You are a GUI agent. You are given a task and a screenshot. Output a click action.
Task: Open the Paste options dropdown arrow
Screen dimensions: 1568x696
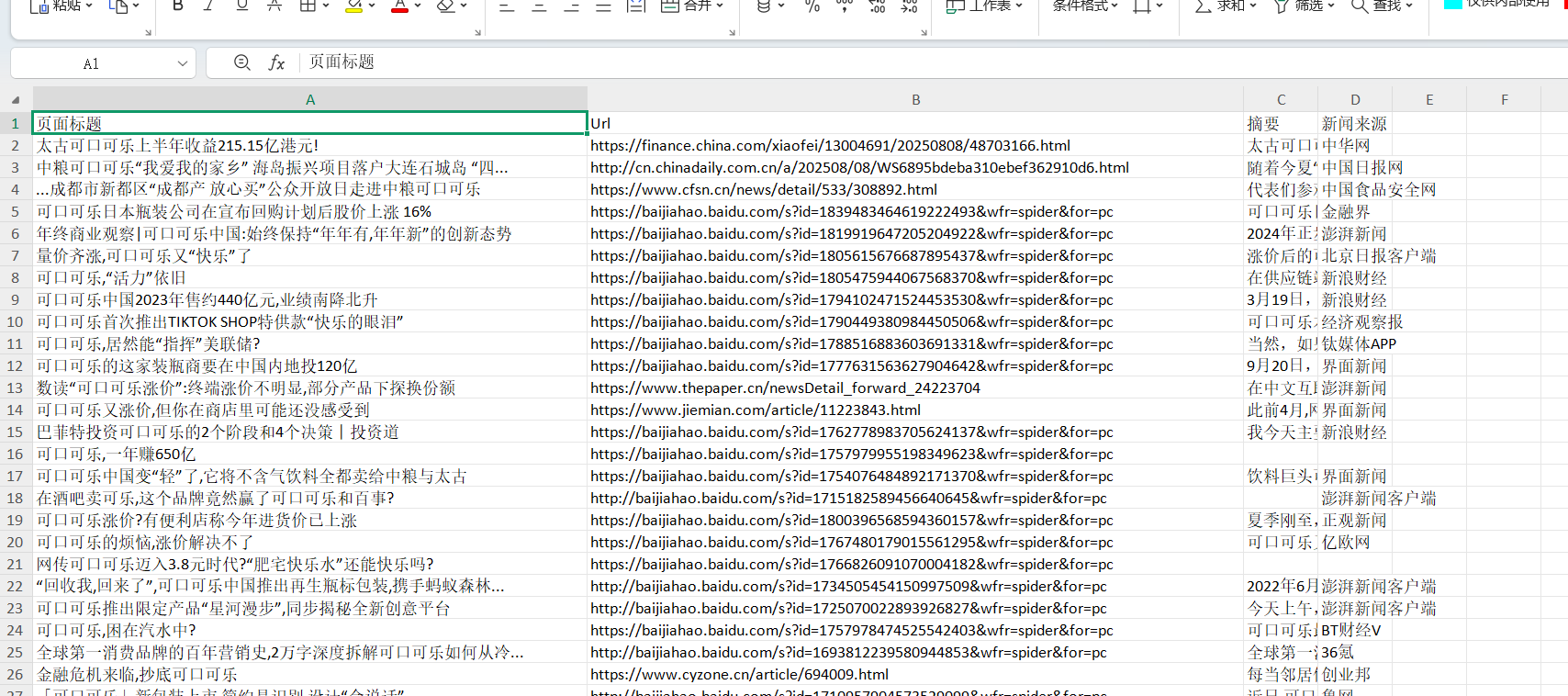pos(88,6)
